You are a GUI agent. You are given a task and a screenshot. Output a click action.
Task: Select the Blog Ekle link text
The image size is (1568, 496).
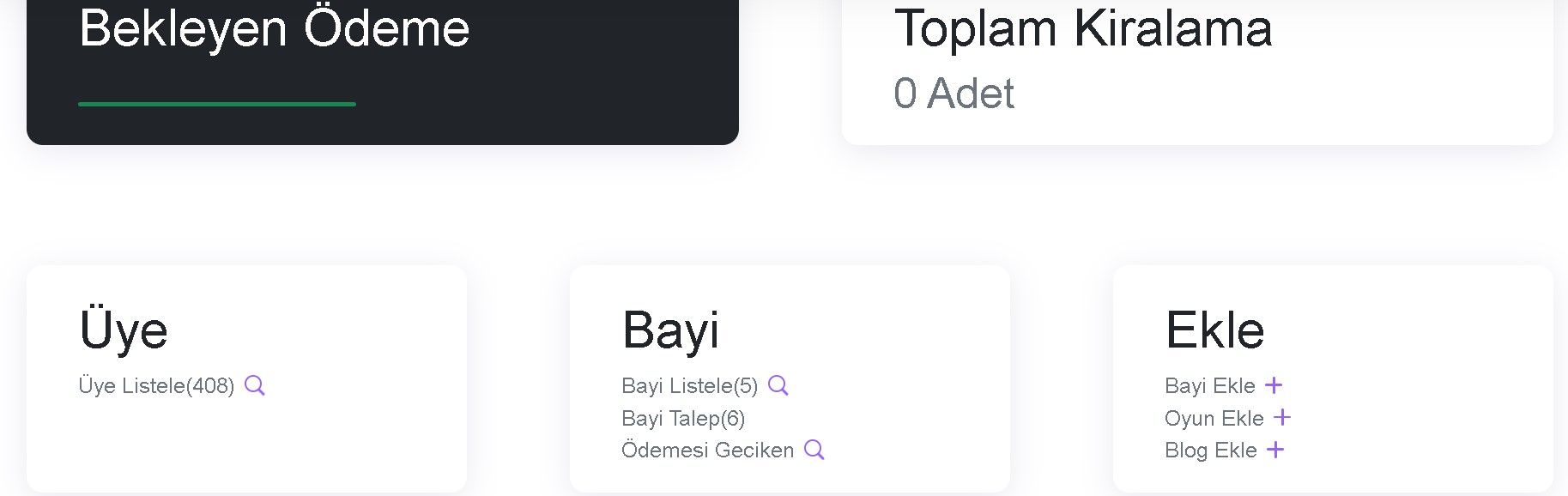click(1211, 450)
